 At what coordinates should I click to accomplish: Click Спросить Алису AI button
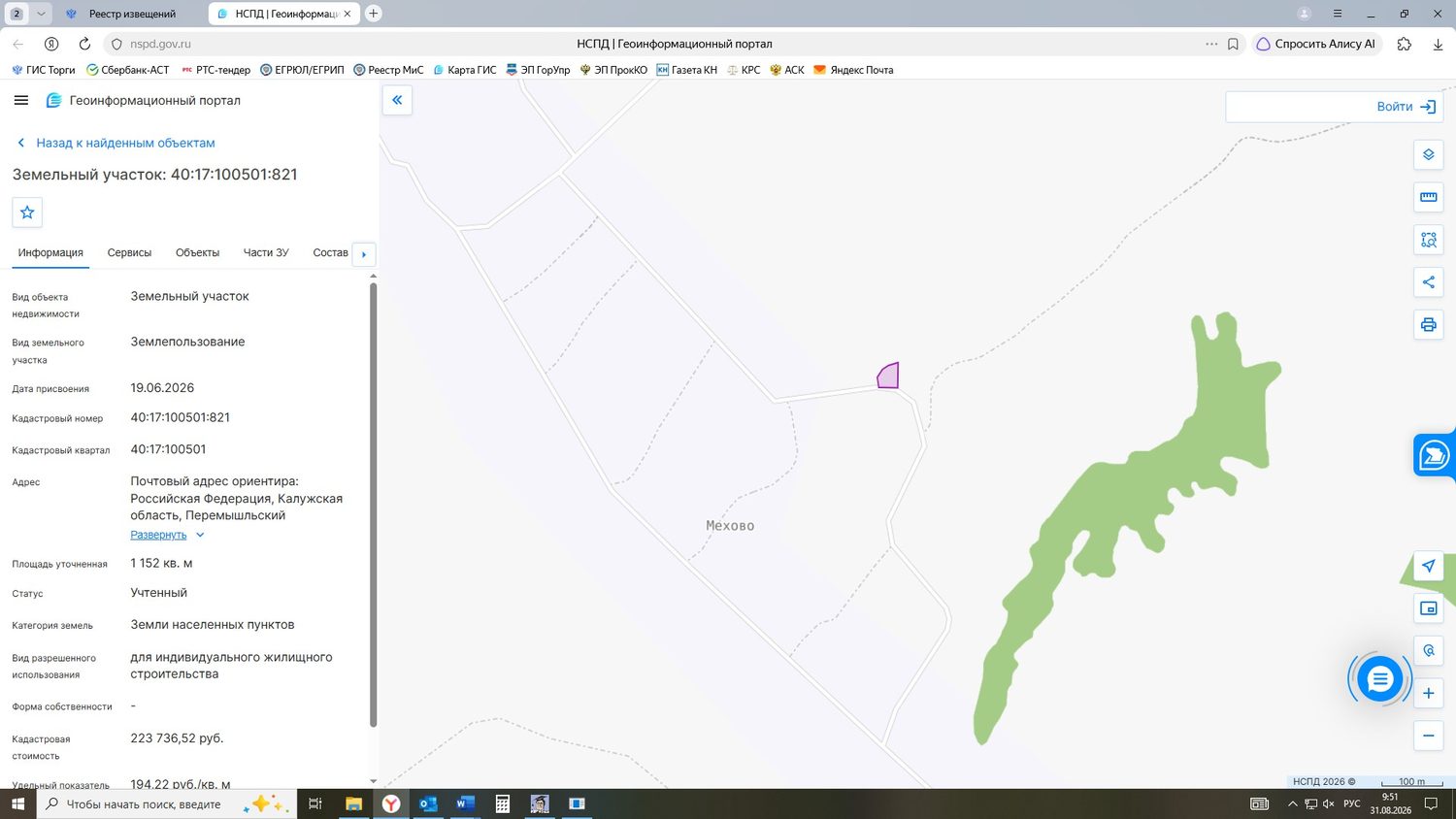coord(1317,44)
